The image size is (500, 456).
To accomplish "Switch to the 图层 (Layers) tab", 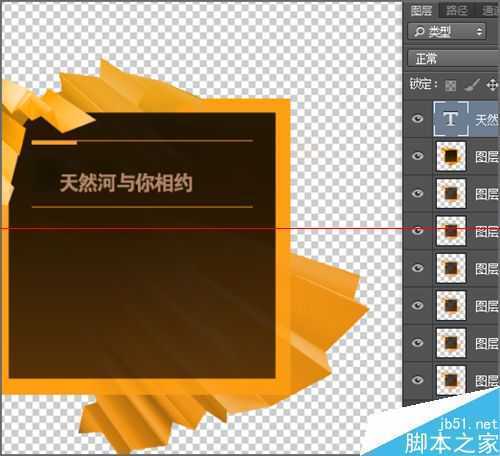I will pos(421,11).
